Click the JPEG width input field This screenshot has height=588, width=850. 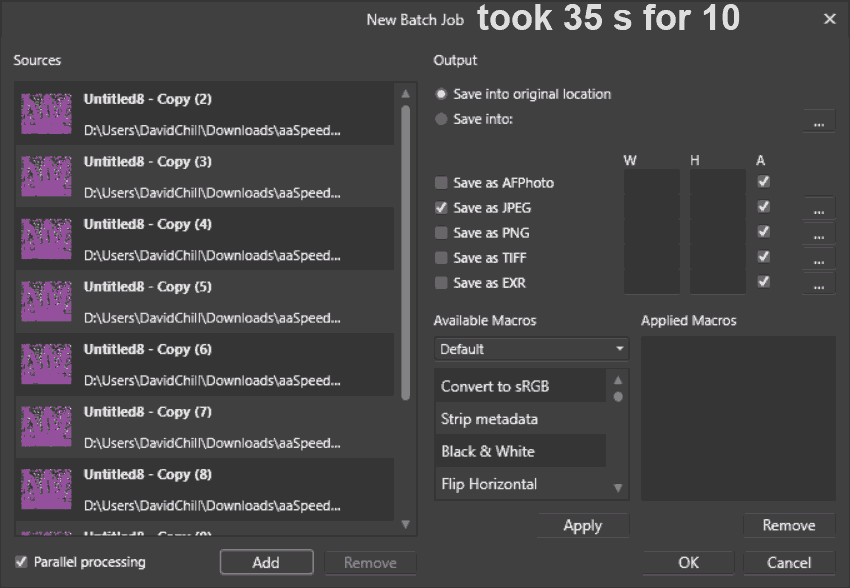coord(651,208)
